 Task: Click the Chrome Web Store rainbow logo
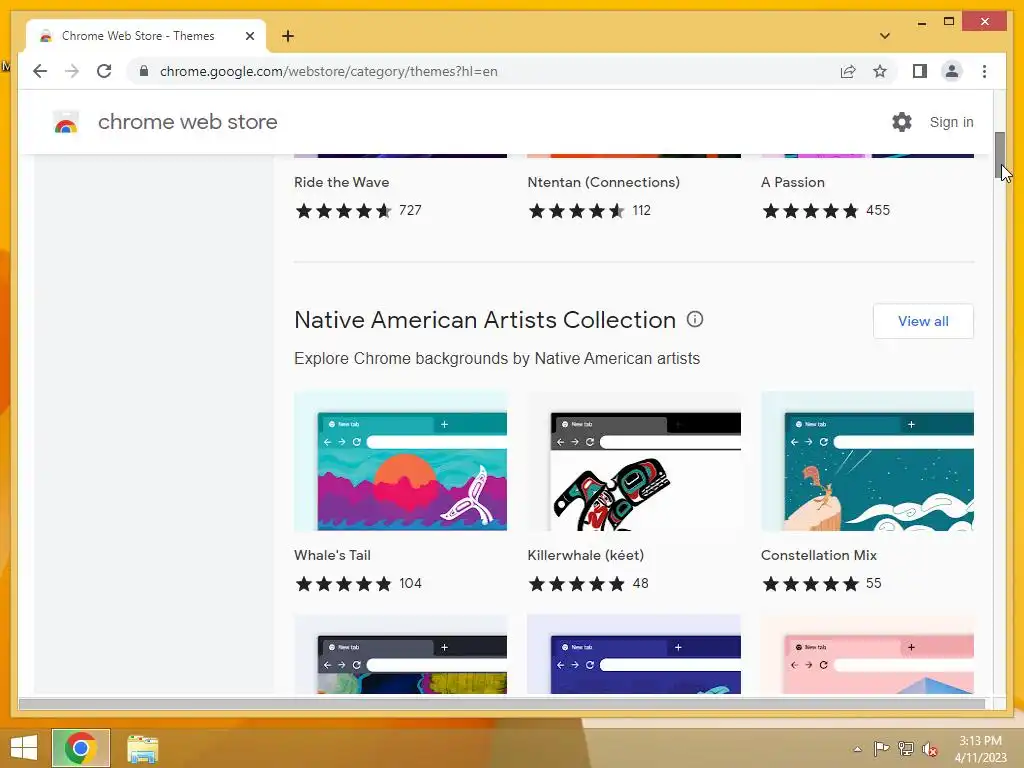(x=66, y=122)
